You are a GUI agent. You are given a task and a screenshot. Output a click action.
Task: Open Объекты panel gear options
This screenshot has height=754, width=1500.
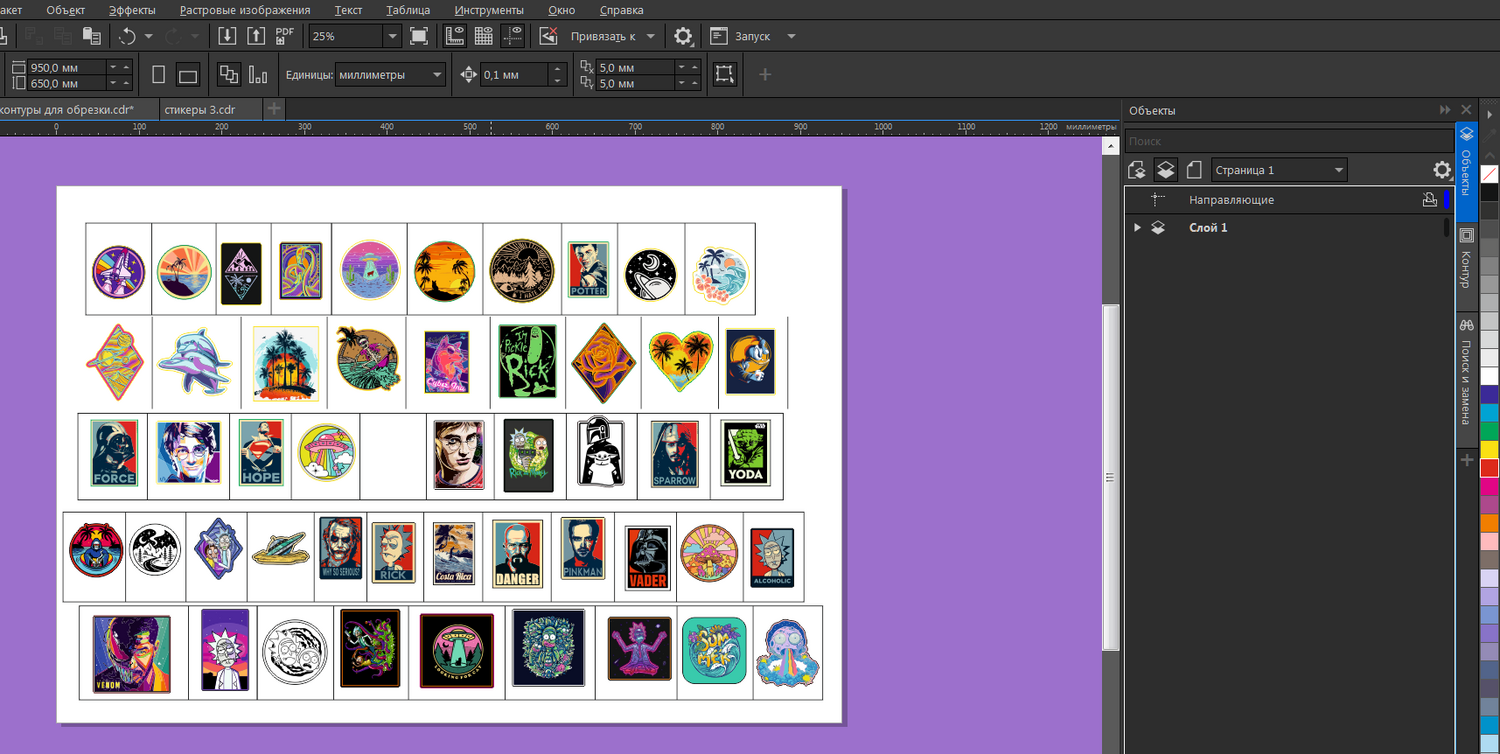pos(1441,170)
